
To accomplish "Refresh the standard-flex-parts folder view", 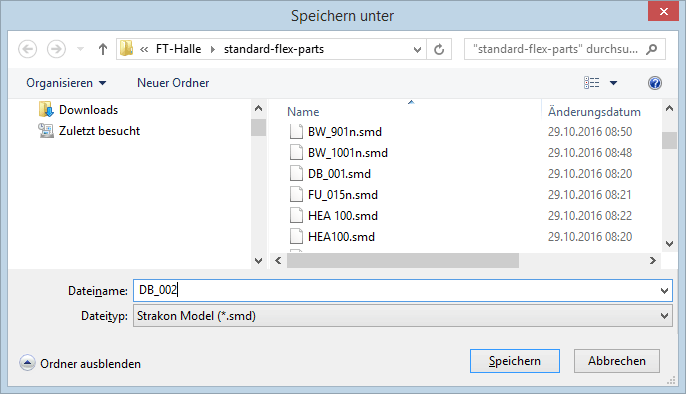I will (439, 49).
